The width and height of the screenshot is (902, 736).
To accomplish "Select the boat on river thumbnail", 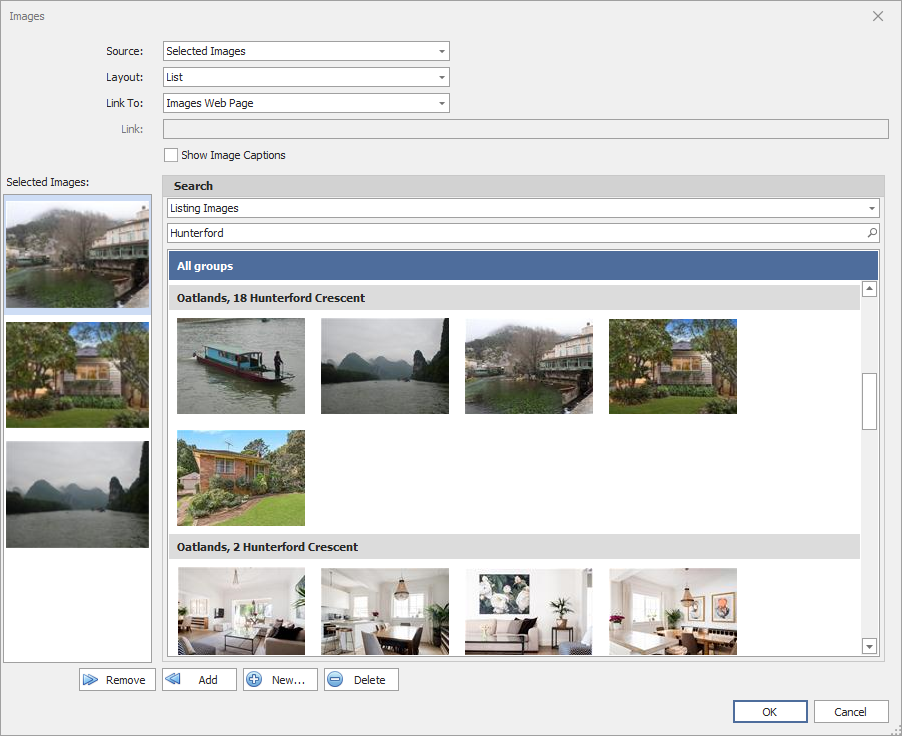I will click(x=241, y=366).
